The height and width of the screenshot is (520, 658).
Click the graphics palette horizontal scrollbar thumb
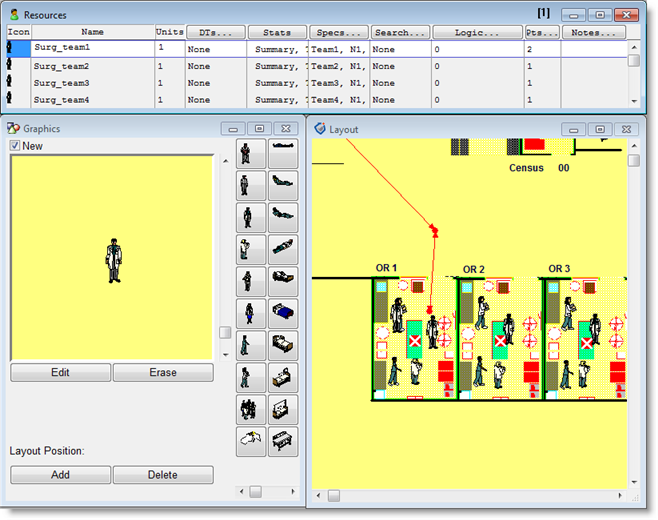coord(255,492)
